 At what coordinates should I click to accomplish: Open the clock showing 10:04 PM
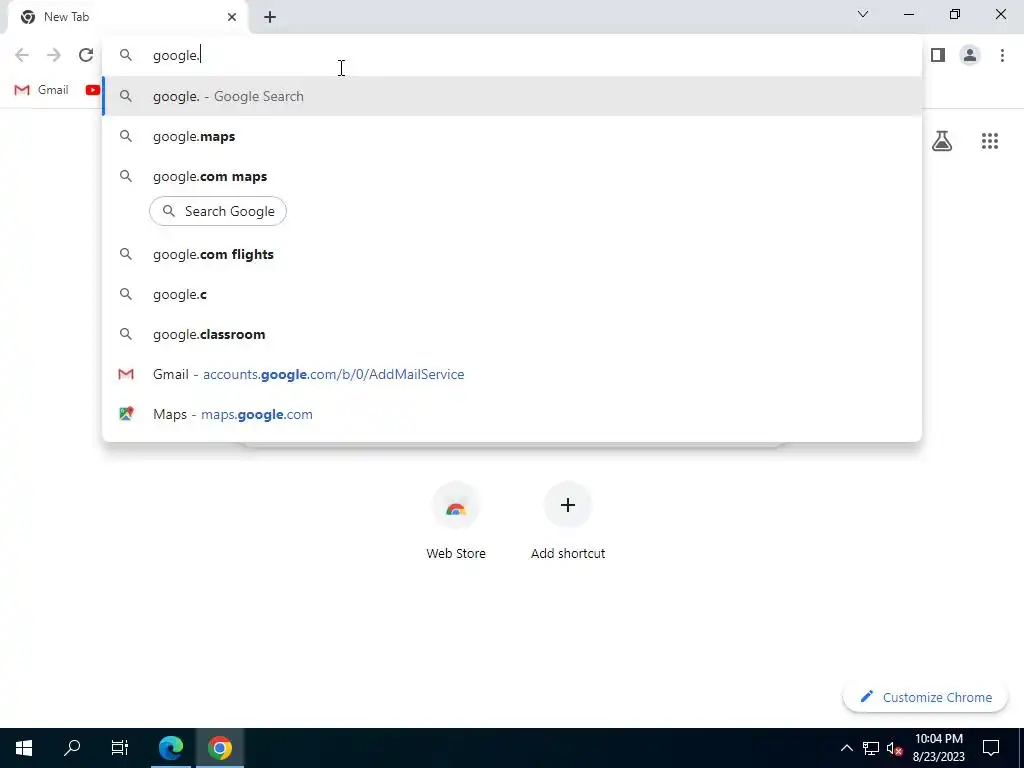[x=938, y=748]
